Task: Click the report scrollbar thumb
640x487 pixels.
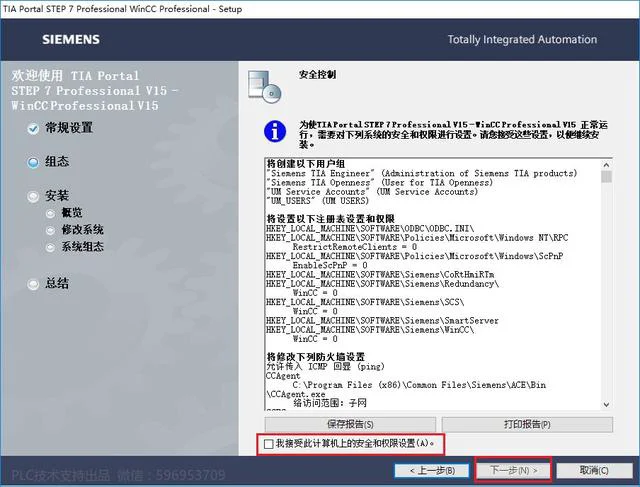Action: pyautogui.click(x=606, y=176)
